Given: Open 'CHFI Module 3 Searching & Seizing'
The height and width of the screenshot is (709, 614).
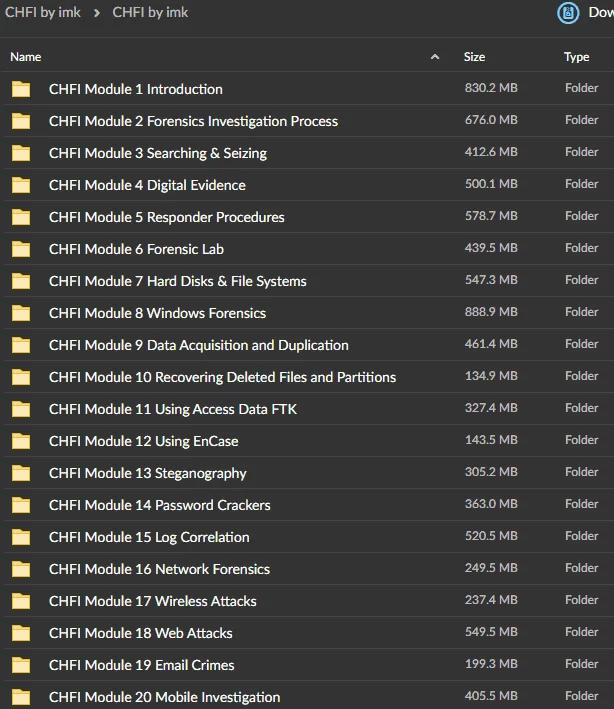Looking at the screenshot, I should (158, 153).
